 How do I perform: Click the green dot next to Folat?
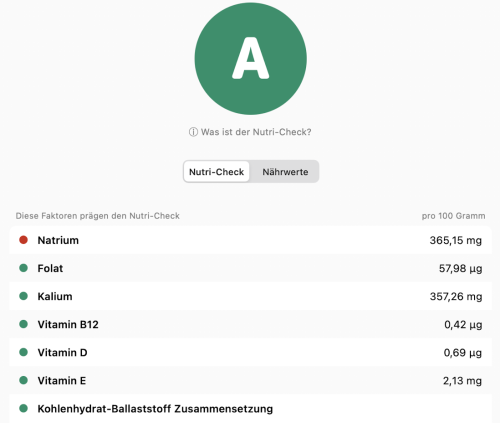click(x=23, y=268)
